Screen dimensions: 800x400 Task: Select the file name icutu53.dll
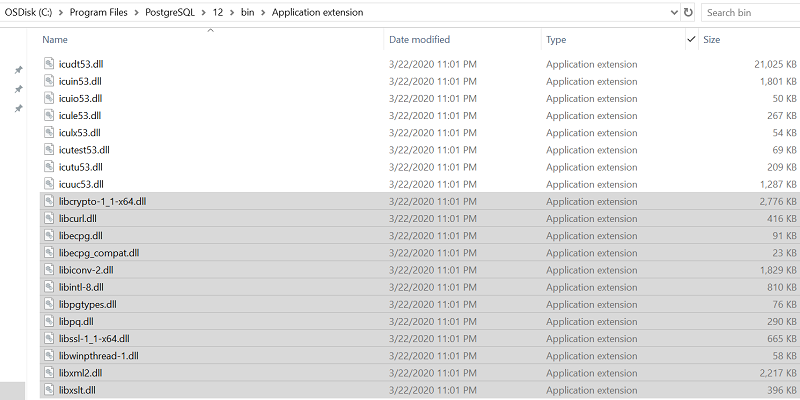(x=81, y=167)
